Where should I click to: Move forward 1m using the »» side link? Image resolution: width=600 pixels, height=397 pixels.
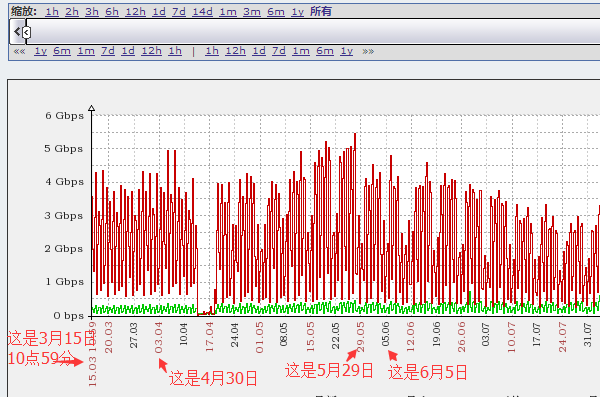(301, 51)
